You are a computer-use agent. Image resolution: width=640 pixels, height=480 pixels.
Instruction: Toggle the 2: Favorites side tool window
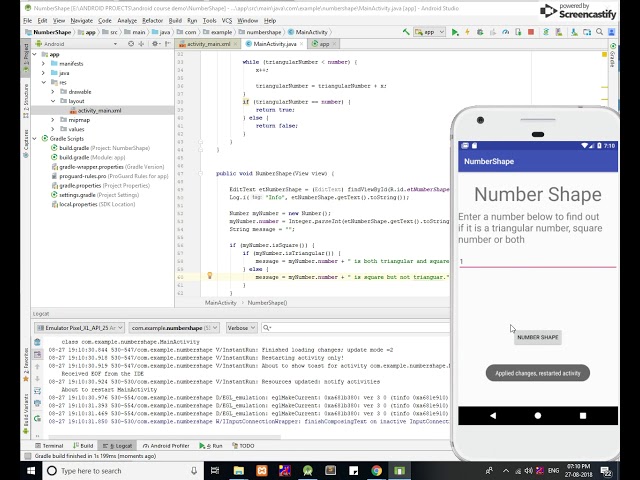pyautogui.click(x=26, y=364)
